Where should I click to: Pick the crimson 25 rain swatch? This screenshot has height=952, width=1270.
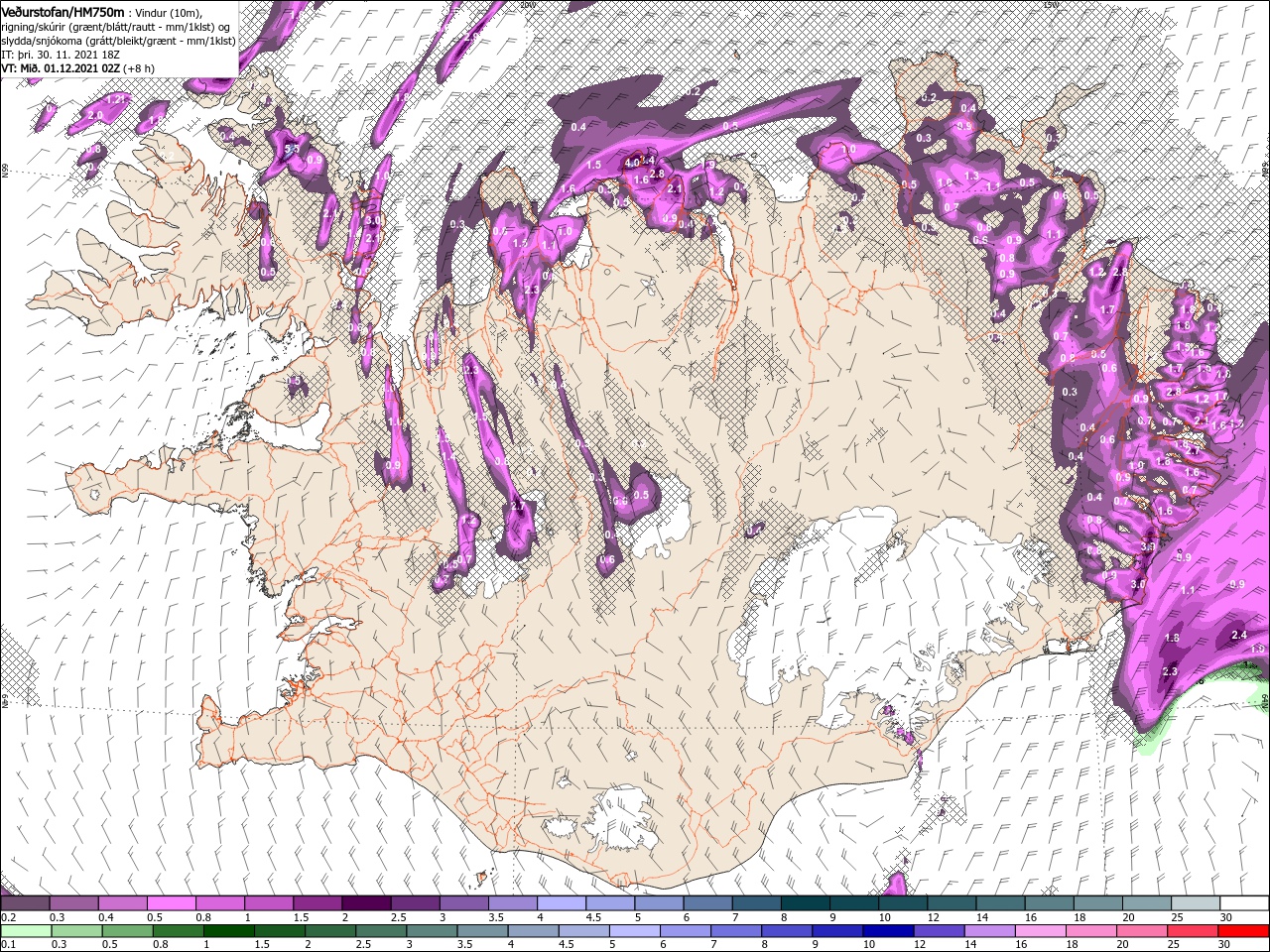(1194, 930)
